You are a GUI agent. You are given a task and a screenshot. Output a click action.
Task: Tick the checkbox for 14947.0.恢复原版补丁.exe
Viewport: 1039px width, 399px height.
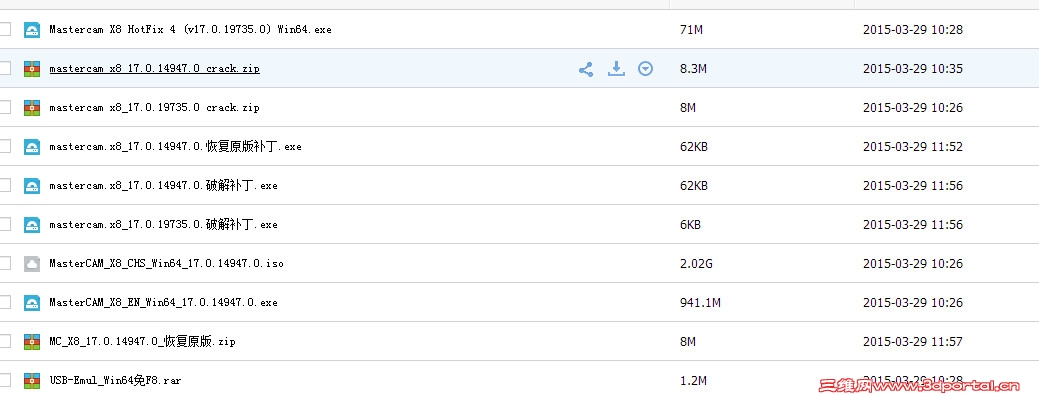tap(5, 146)
